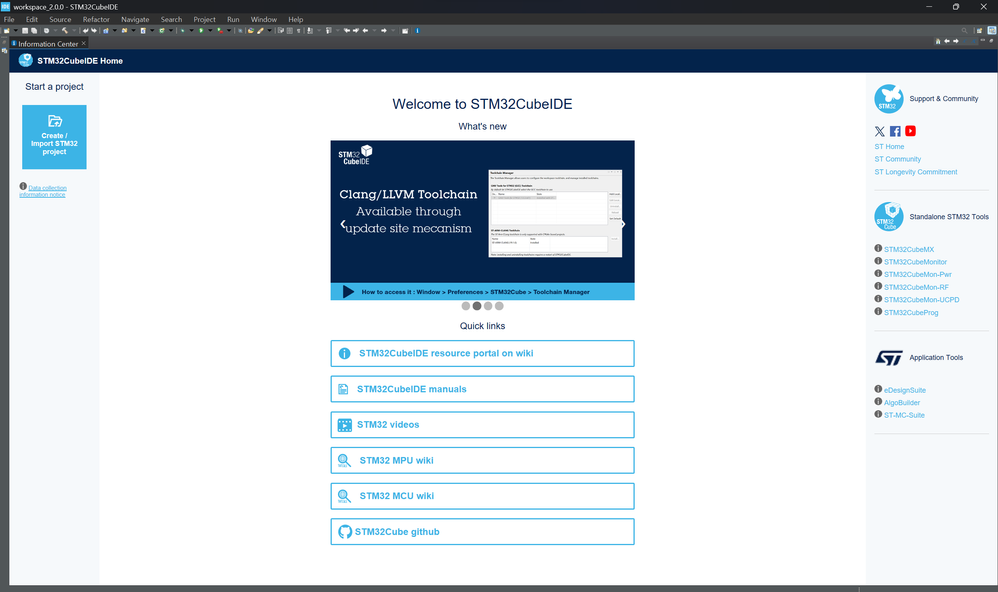This screenshot has height=592, width=998.
Task: Click the build hammer icon in toolbar
Action: (65, 31)
